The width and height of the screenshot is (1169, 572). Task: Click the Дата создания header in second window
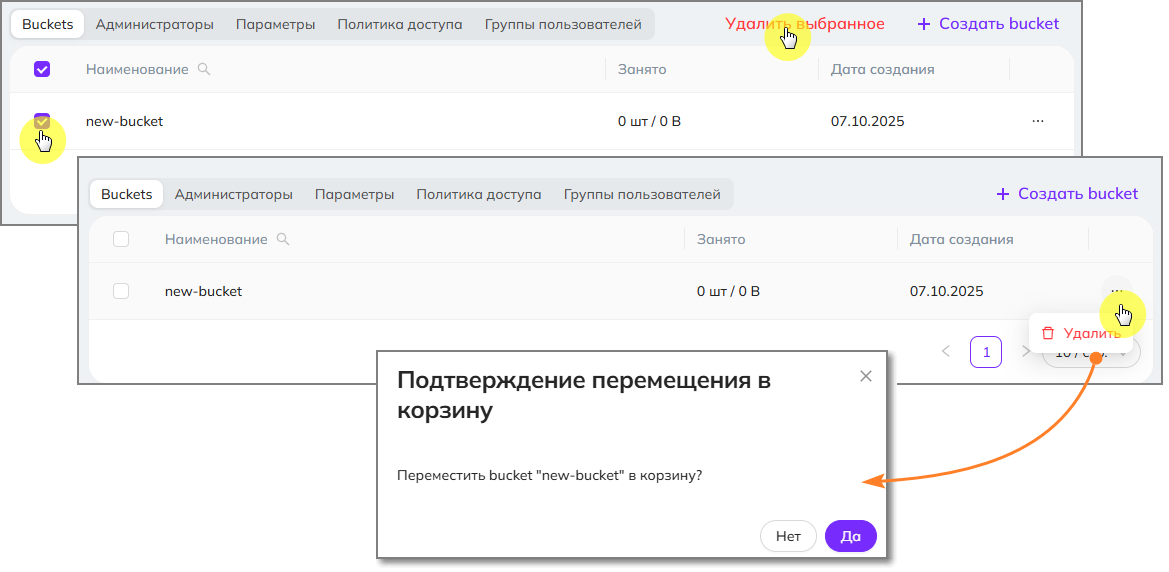pyautogui.click(x=962, y=239)
